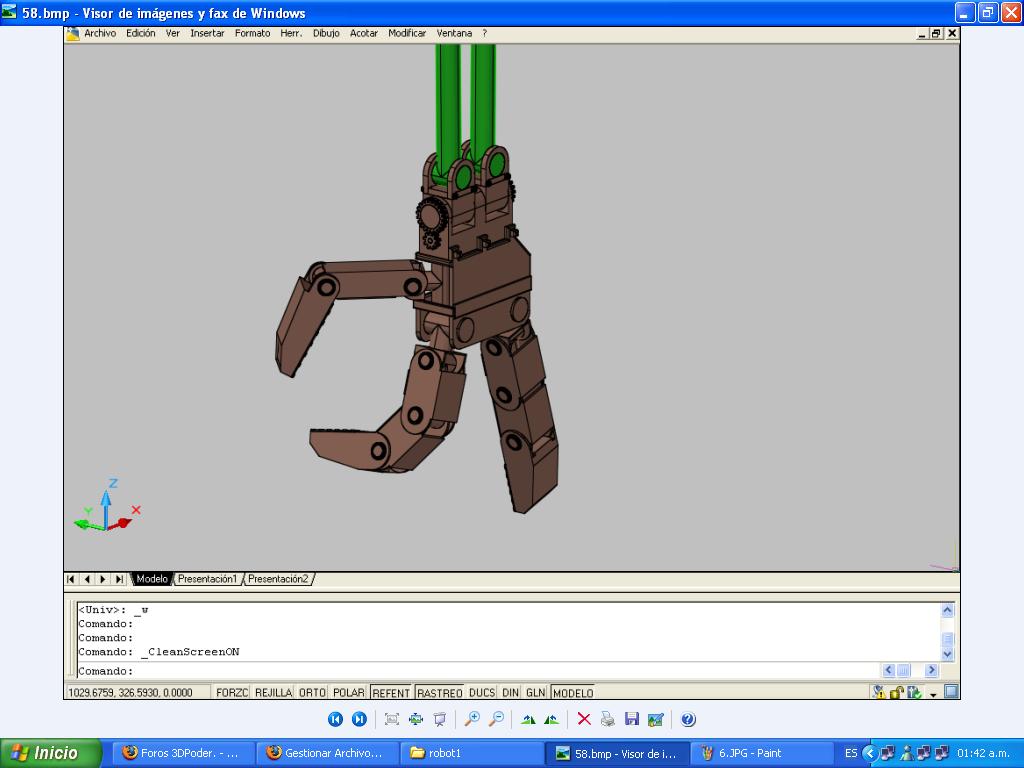Open the Edición menu
The width and height of the screenshot is (1024, 768).
[x=140, y=33]
